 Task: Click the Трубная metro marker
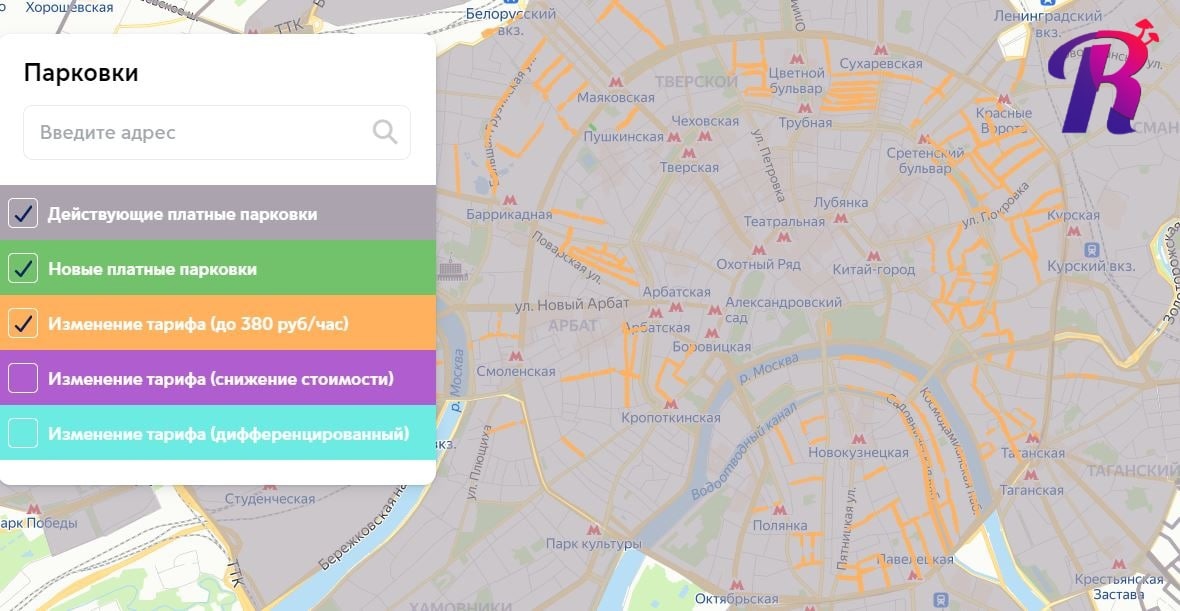point(805,108)
